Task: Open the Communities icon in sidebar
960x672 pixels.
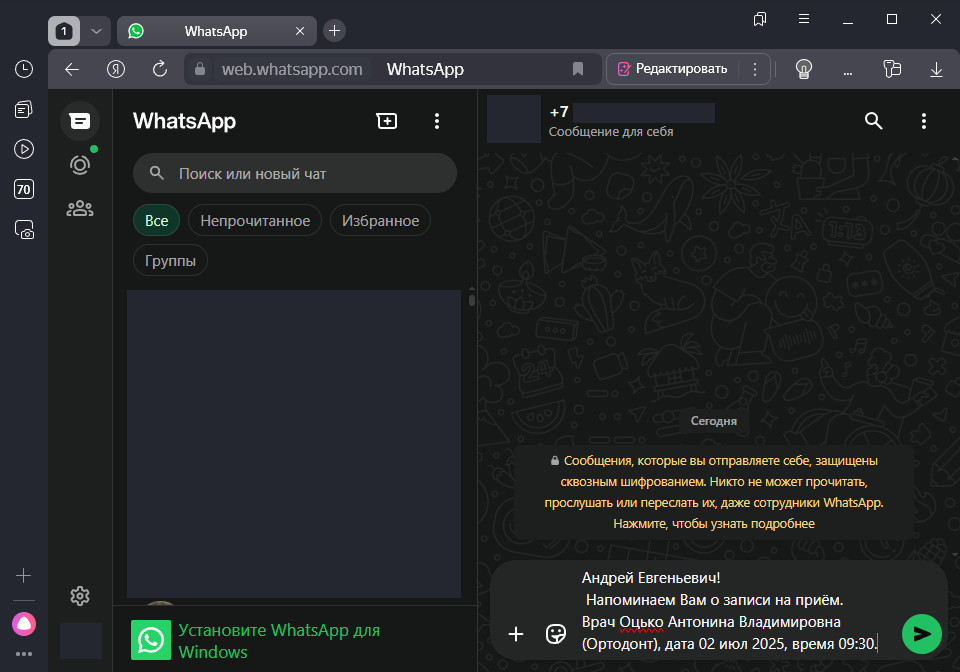Action: point(80,209)
